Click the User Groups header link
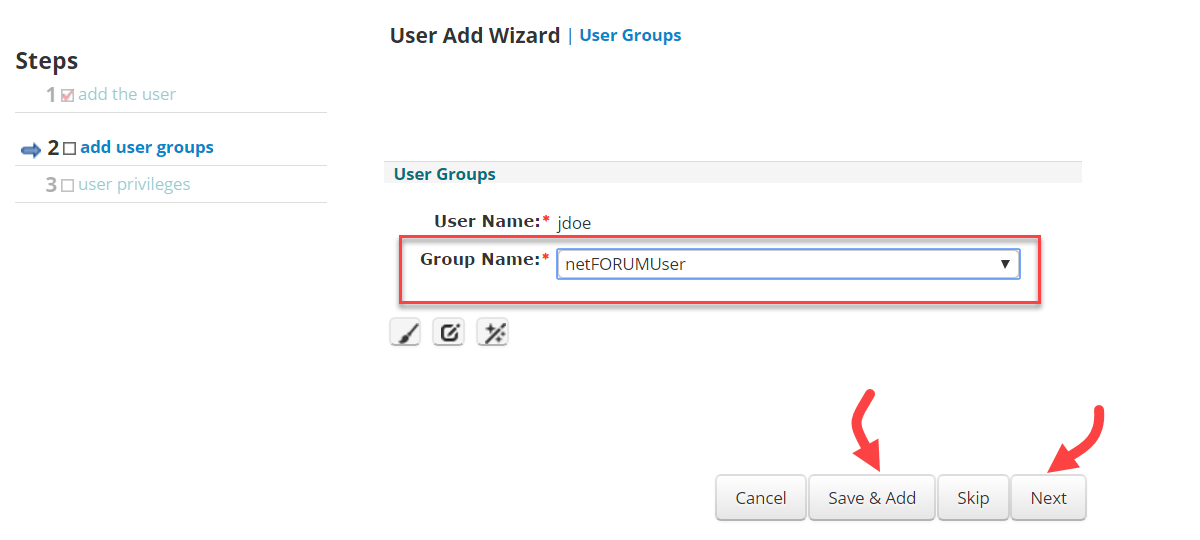 coord(630,35)
